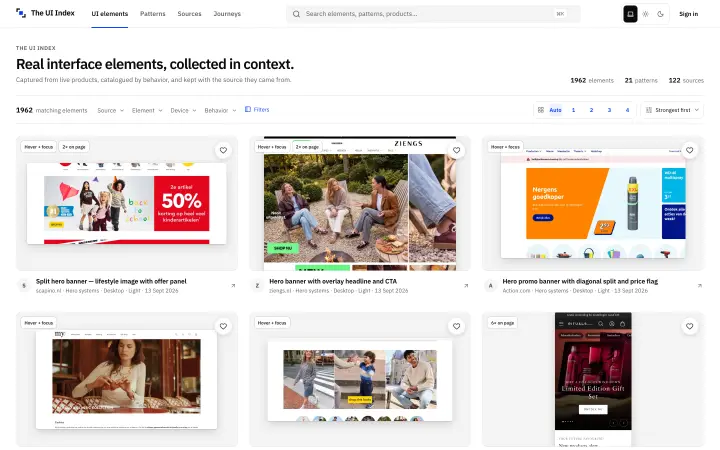Screen dimensions: 720x450
Task: Set grid to 1 column
Action: coord(573,110)
